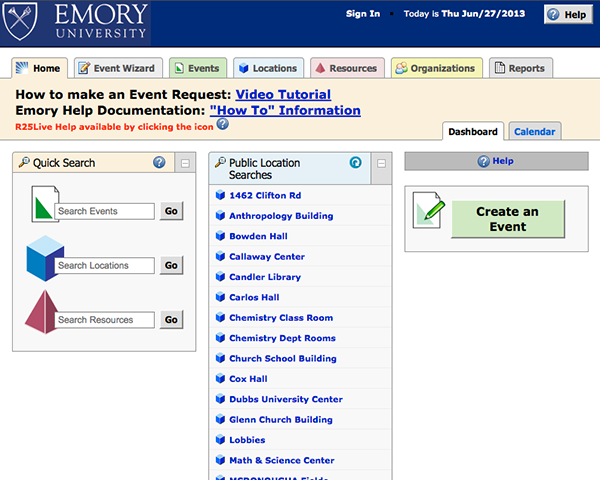The image size is (600, 480).
Task: Click the Help button in top-right header
Action: pyautogui.click(x=567, y=14)
